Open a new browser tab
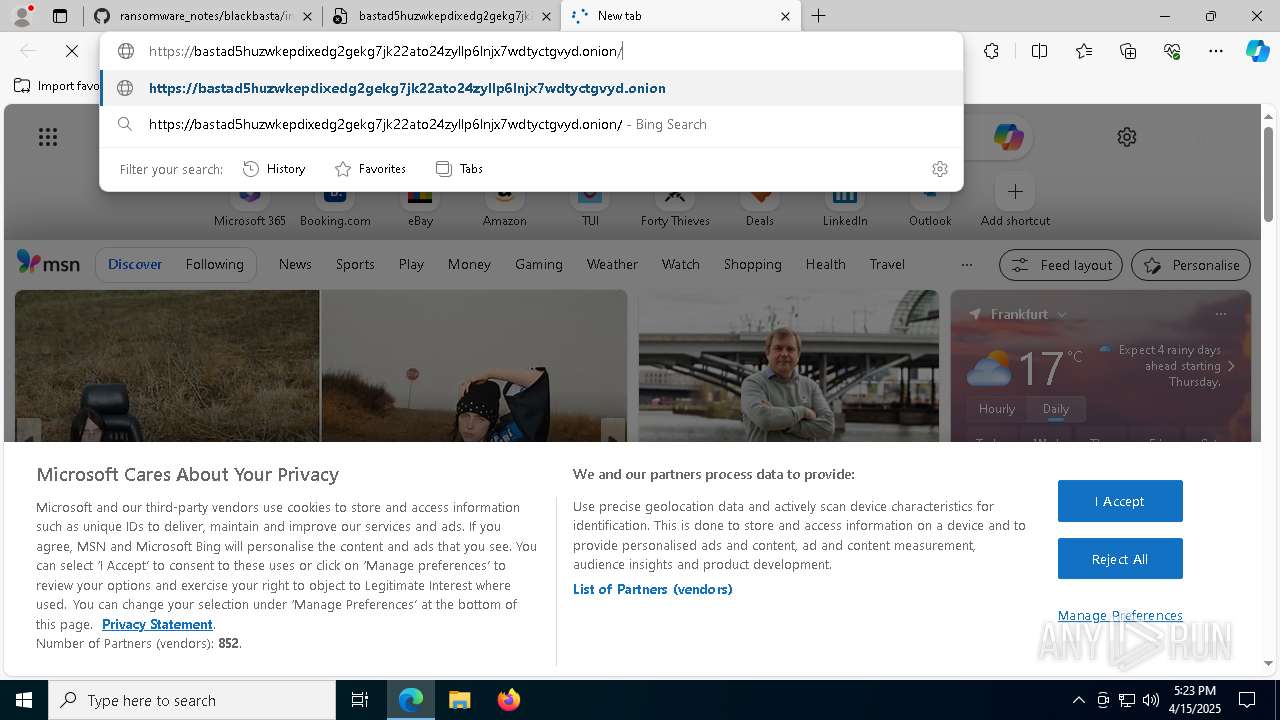The width and height of the screenshot is (1280, 720). pos(818,16)
